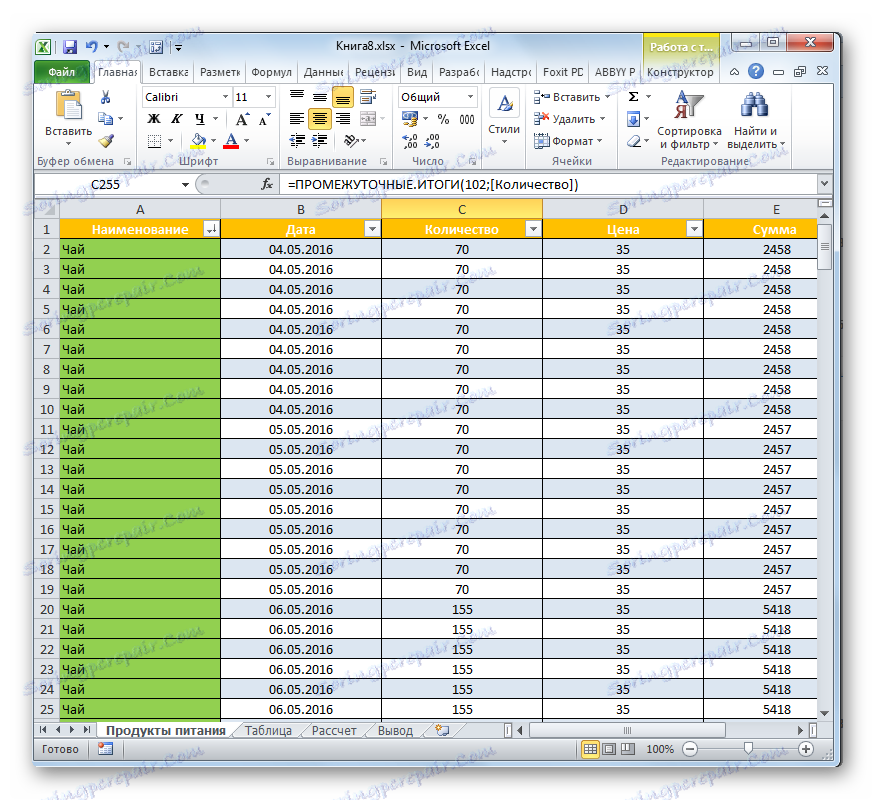Open Excel Help question mark
The image size is (876, 800).
[755, 71]
